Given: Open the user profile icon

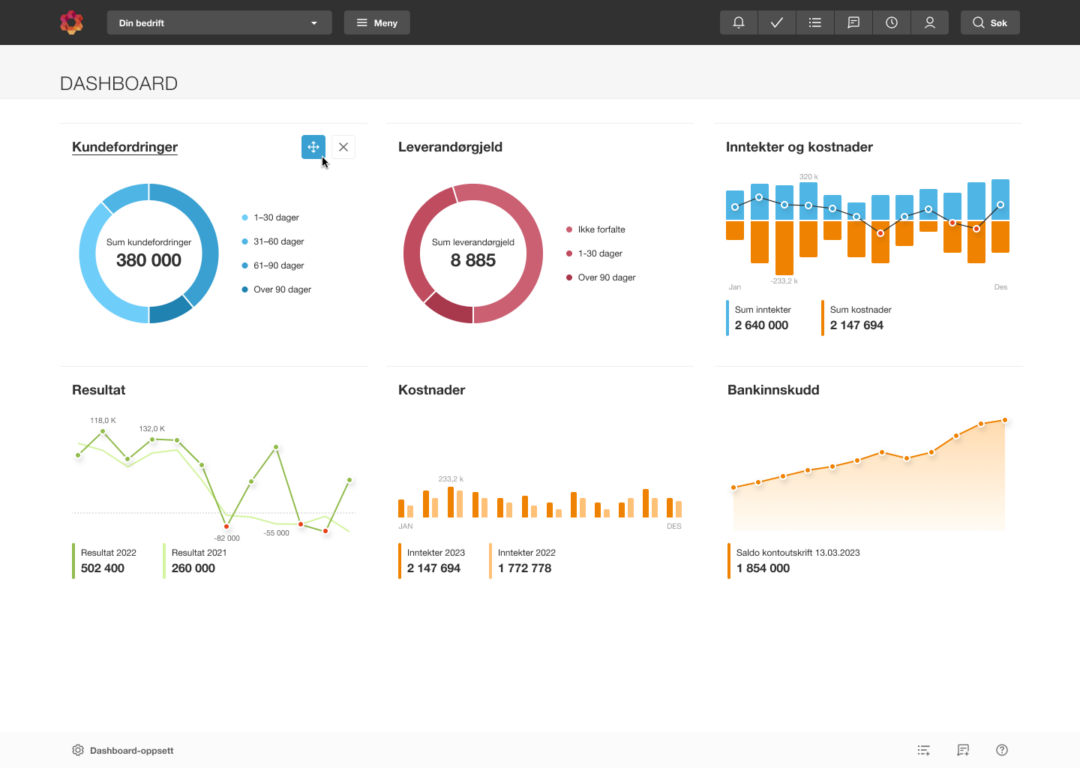Looking at the screenshot, I should point(930,22).
